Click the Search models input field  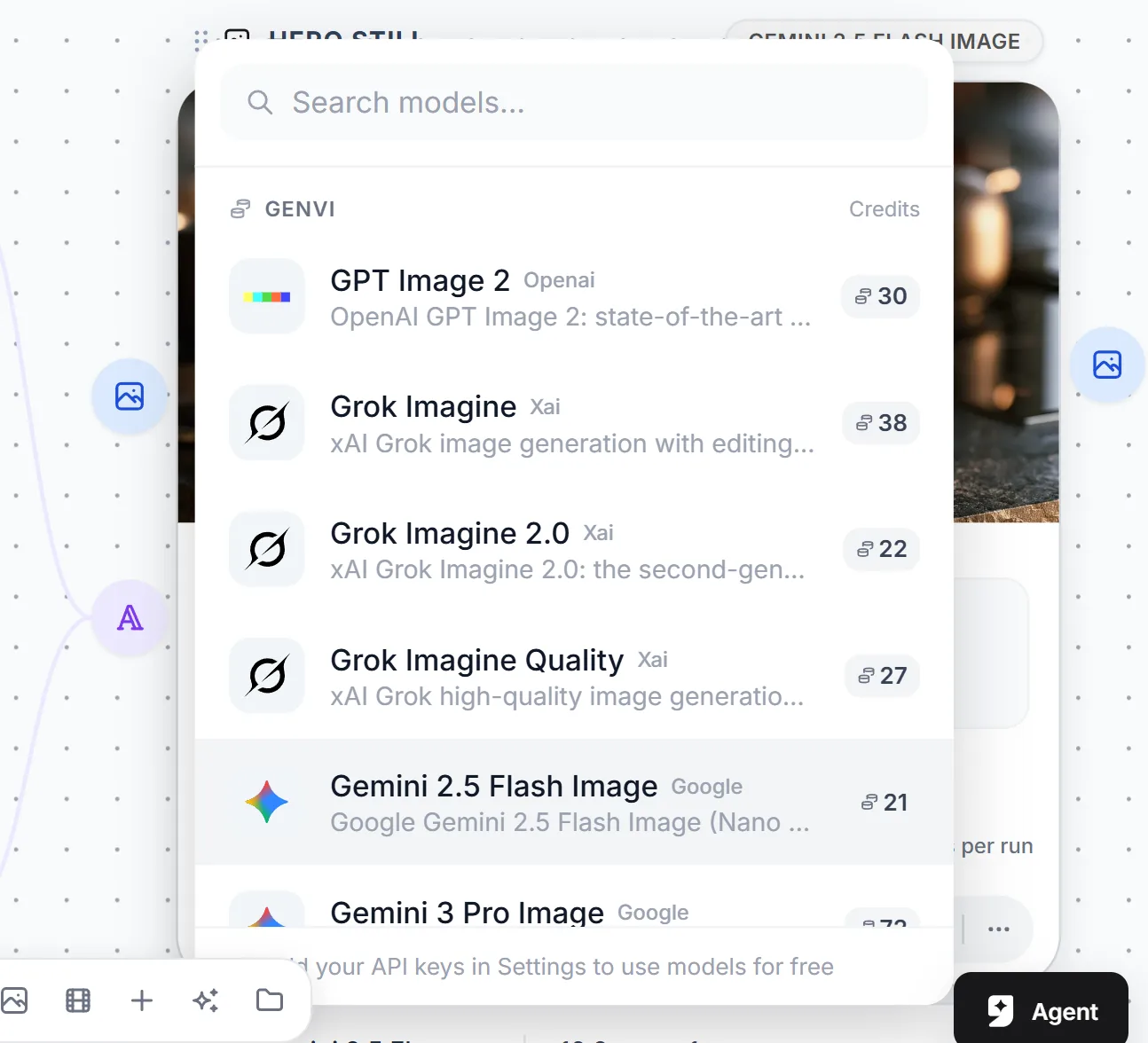574,103
